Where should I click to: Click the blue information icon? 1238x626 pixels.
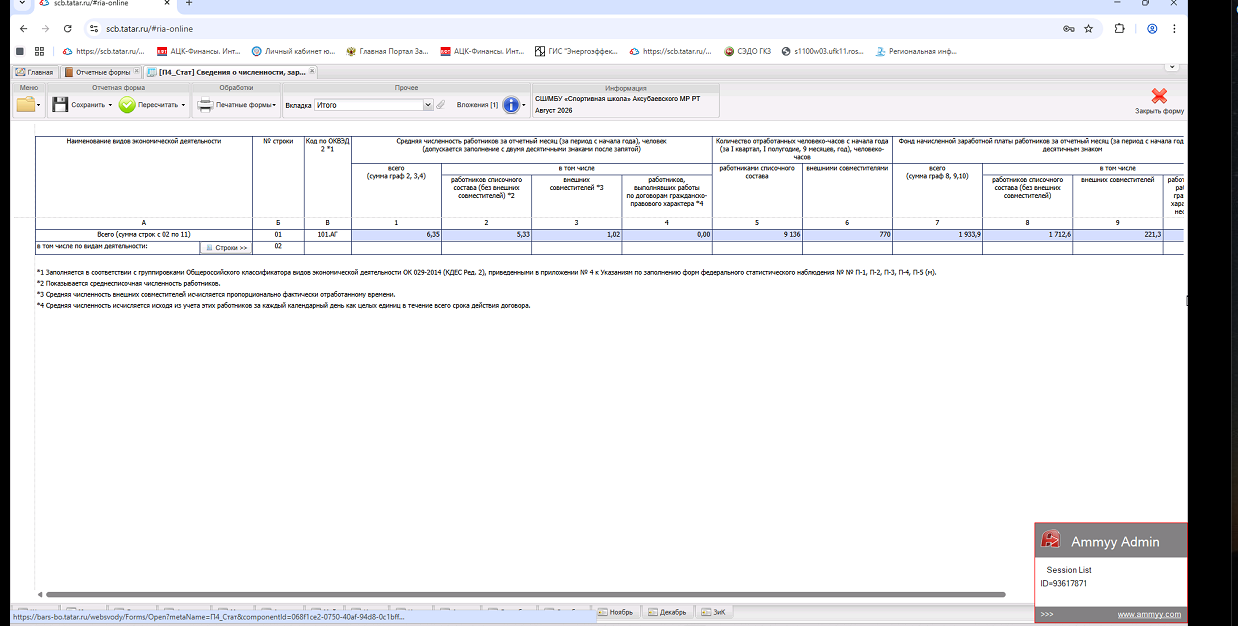coord(511,104)
